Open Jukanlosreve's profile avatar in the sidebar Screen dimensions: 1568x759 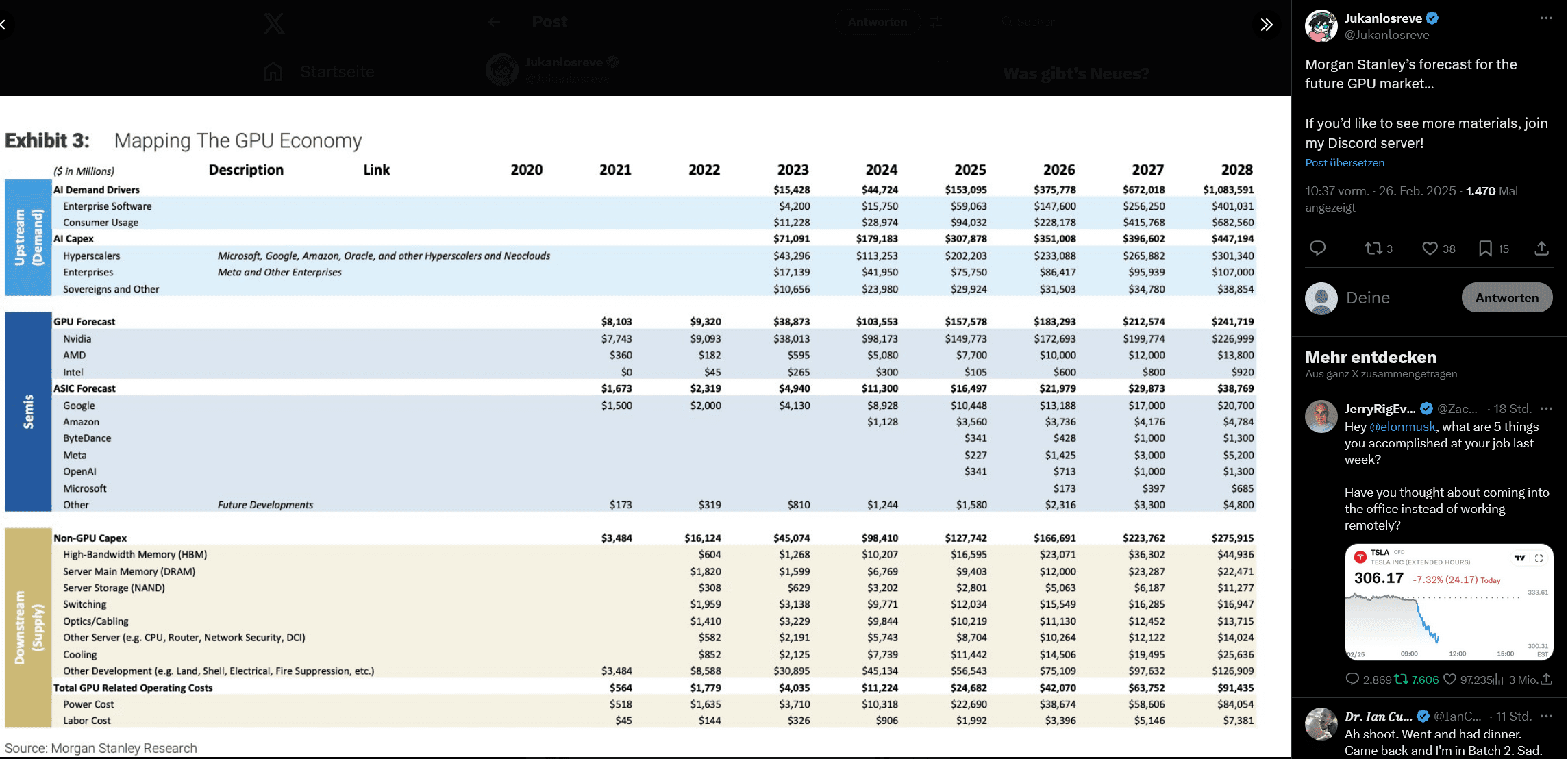click(1321, 26)
